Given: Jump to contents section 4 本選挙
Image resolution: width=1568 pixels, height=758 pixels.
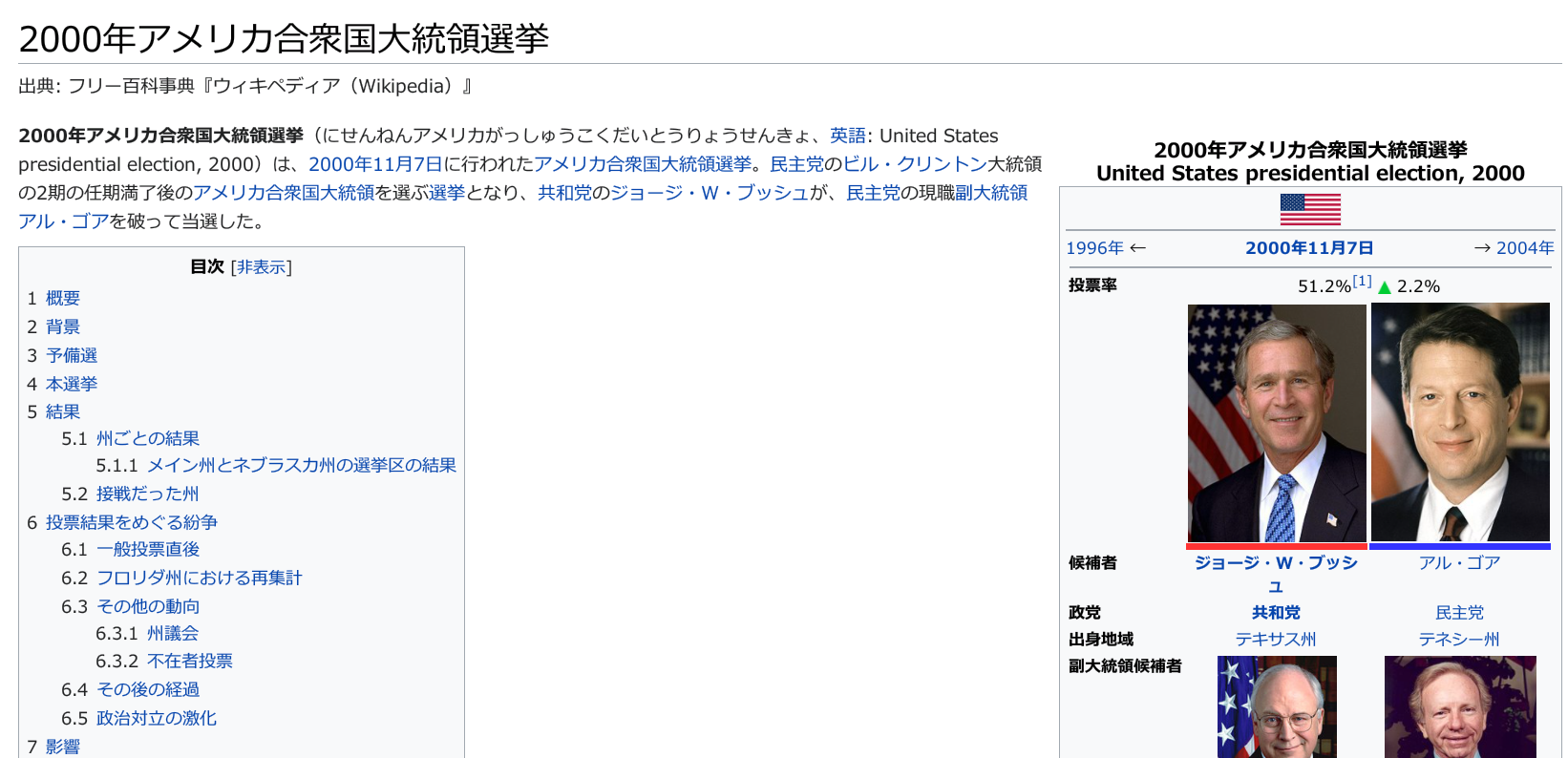Looking at the screenshot, I should click(x=62, y=385).
